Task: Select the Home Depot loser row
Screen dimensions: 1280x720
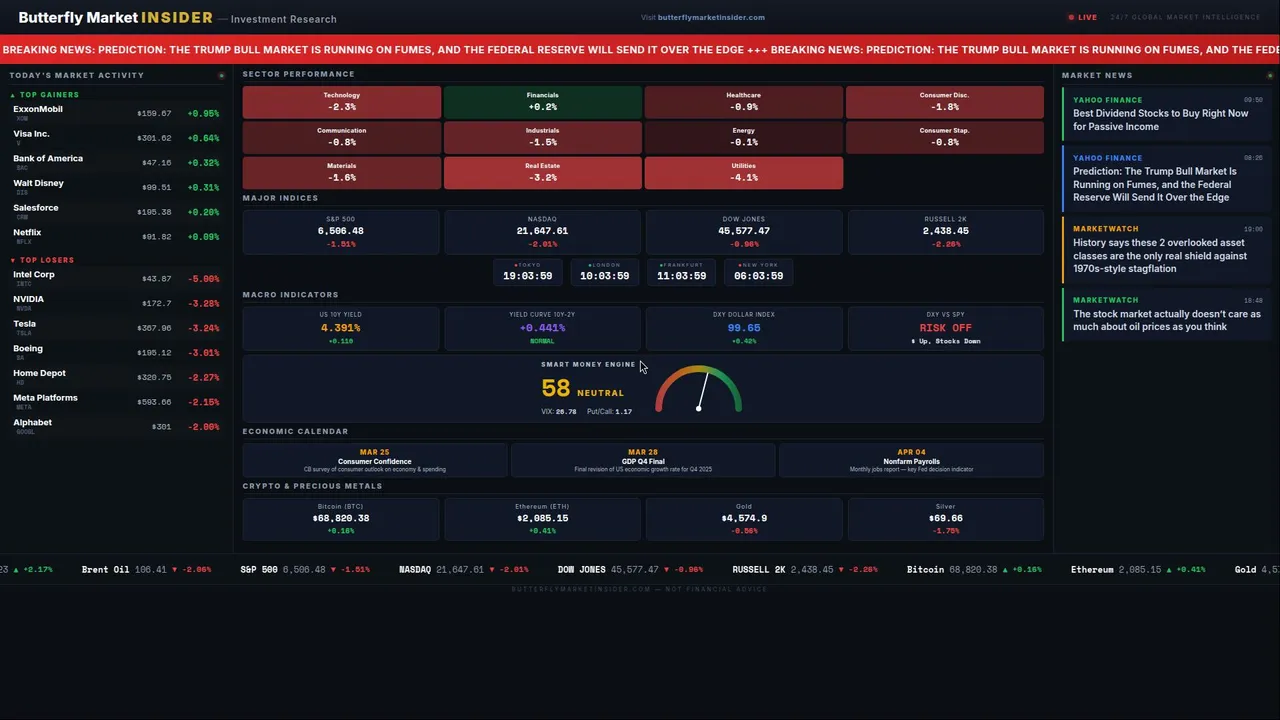Action: pyautogui.click(x=116, y=377)
